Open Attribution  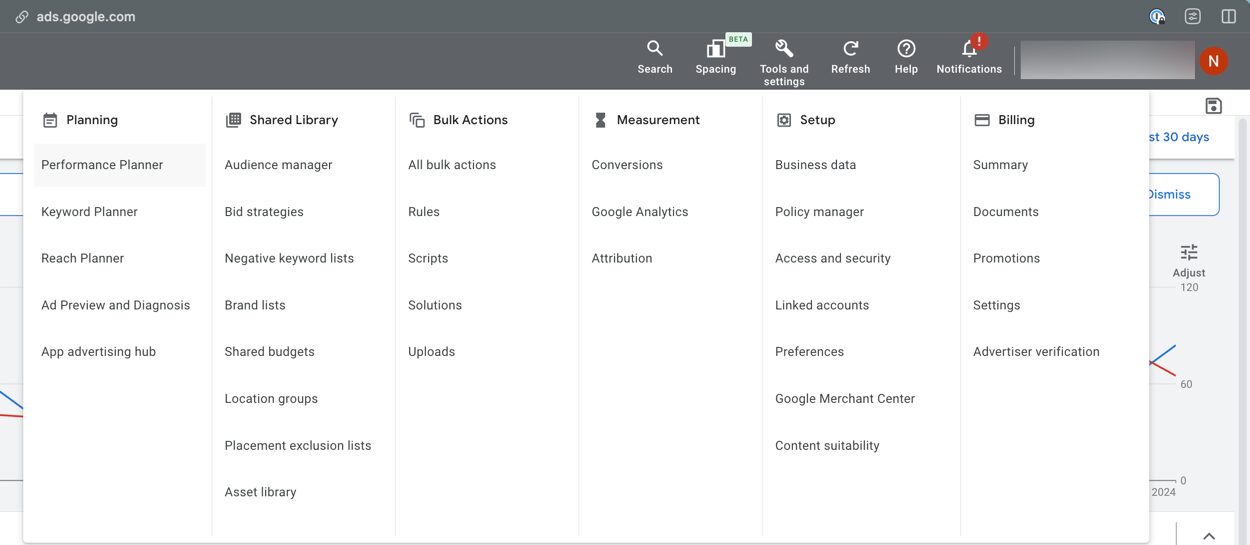(x=622, y=258)
